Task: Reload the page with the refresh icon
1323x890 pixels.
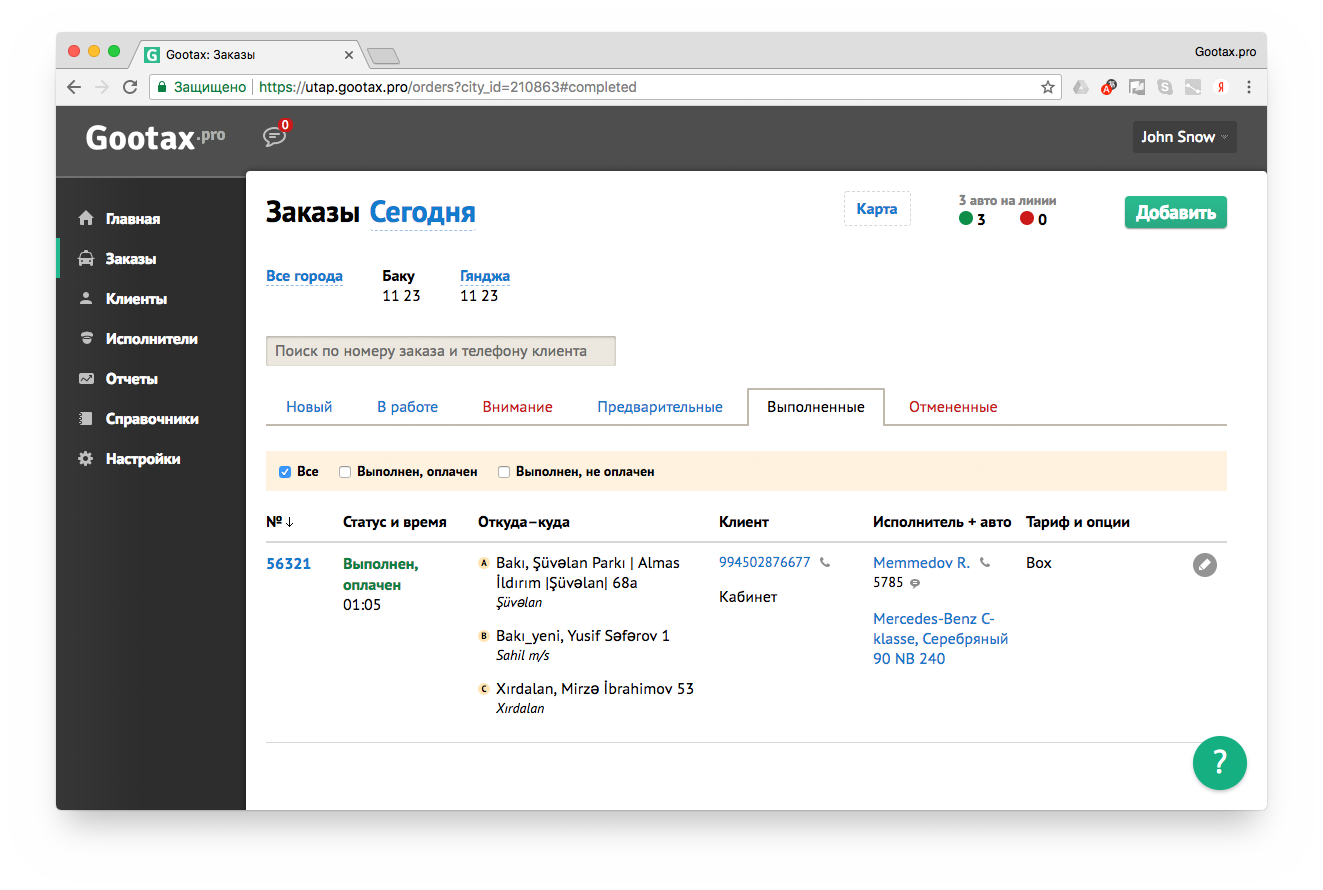Action: [130, 87]
